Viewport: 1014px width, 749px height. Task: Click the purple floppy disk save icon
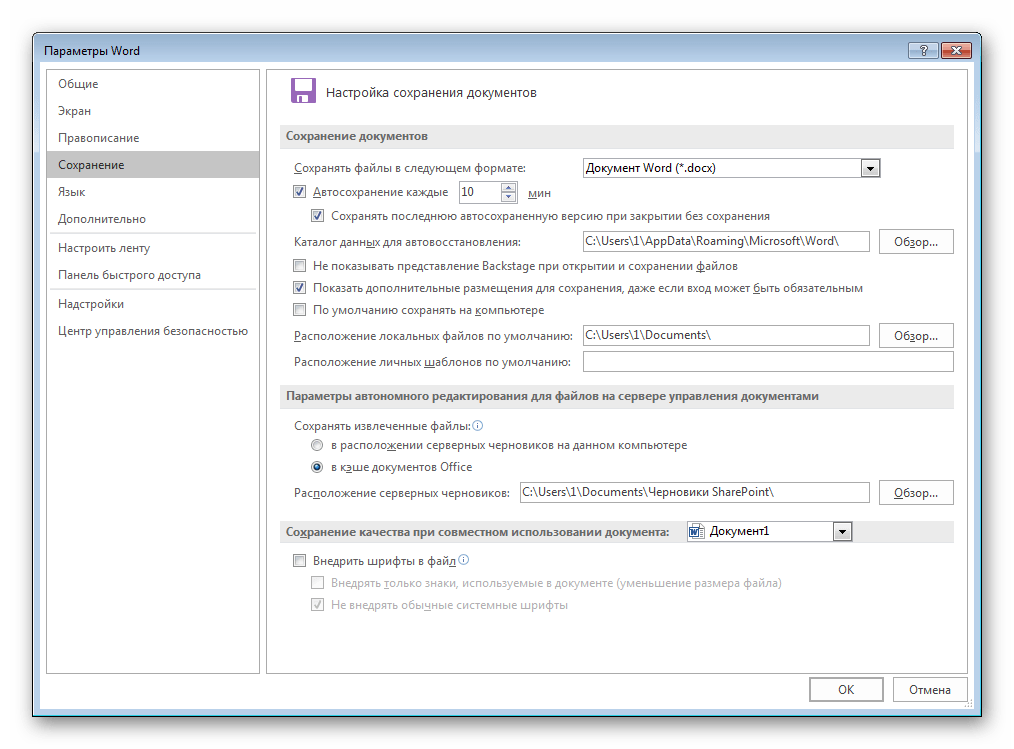pos(303,91)
